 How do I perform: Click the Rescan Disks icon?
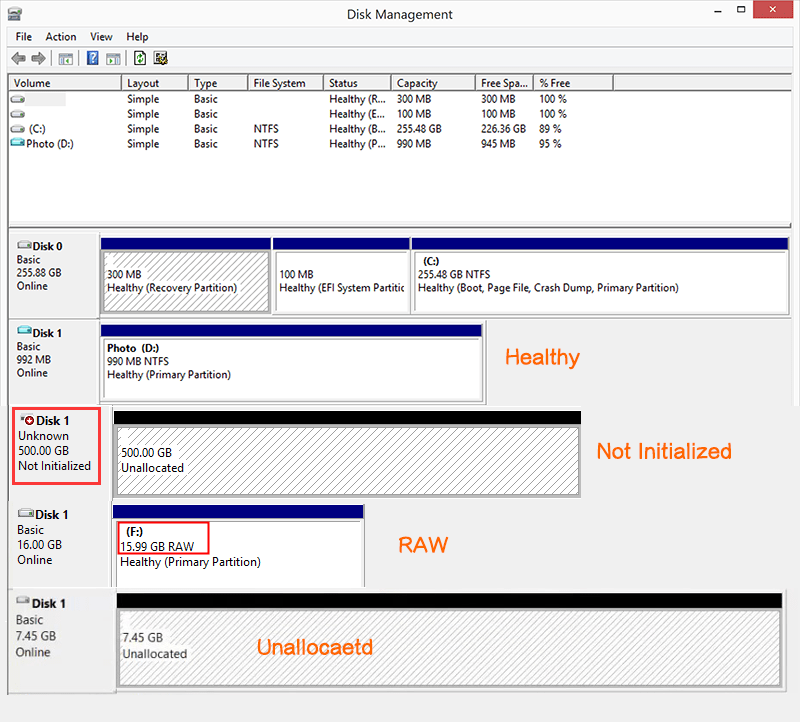[161, 58]
